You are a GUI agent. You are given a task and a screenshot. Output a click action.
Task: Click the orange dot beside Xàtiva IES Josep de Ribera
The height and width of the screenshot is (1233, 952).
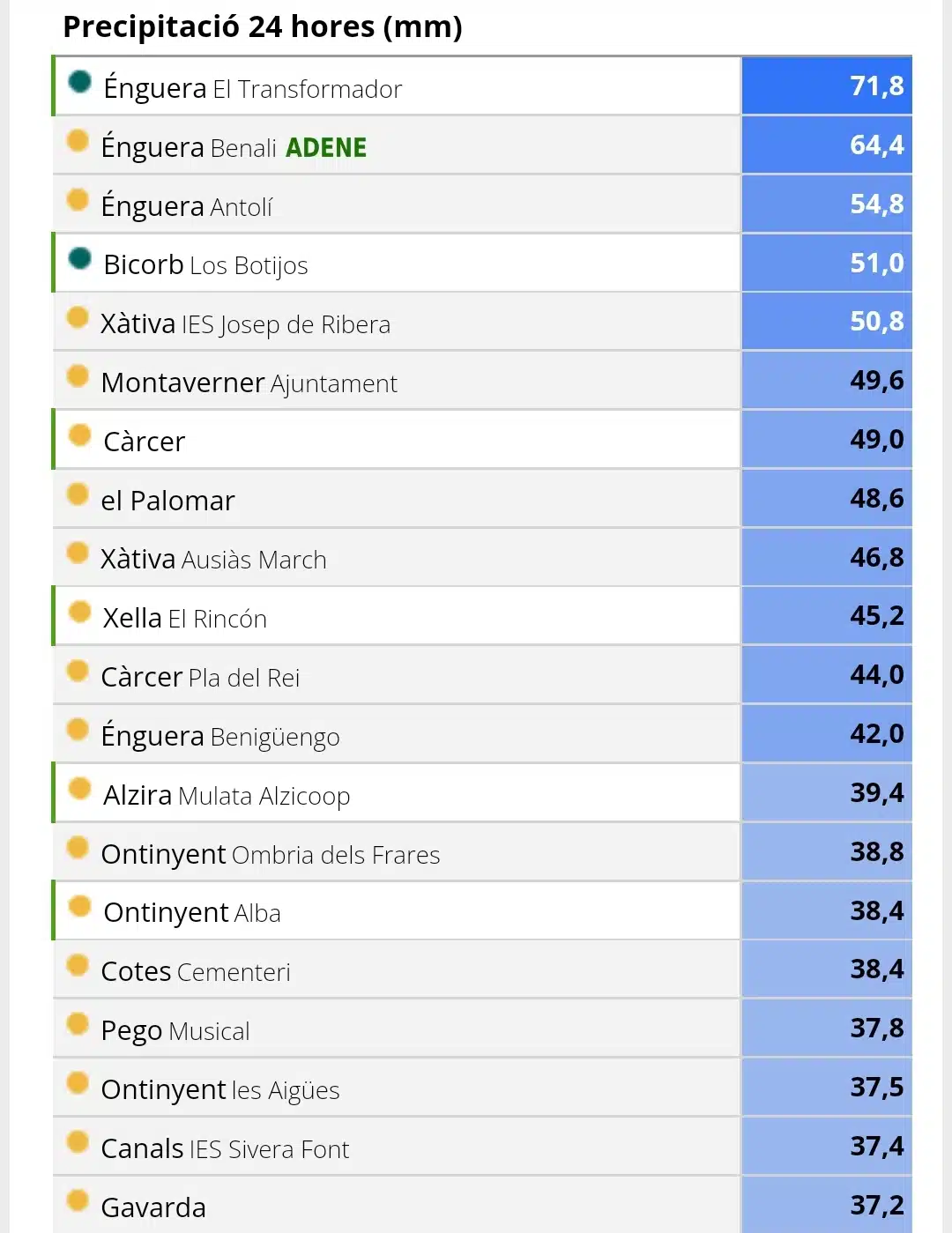(x=78, y=317)
